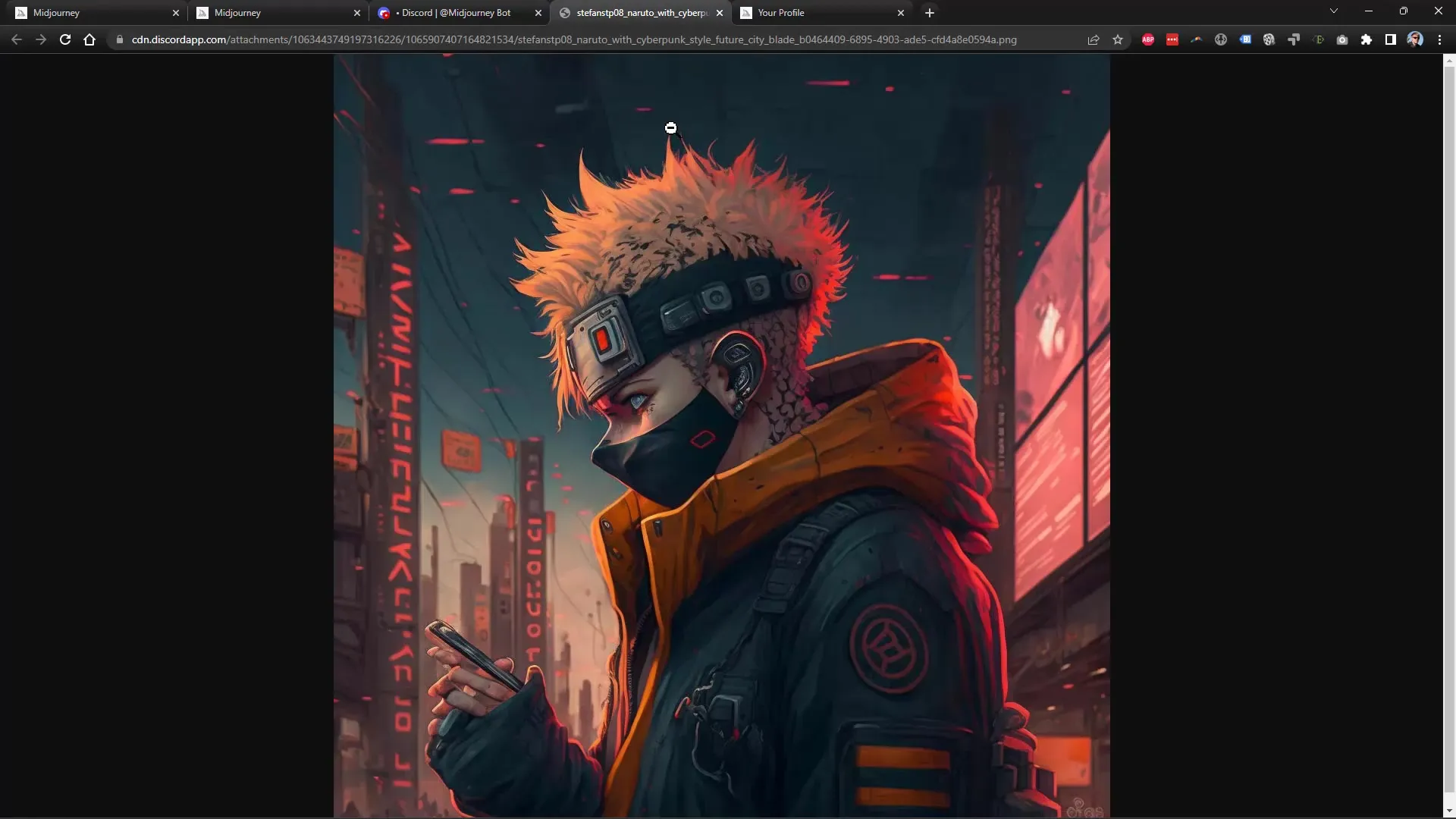Switch to the first Midjourney tab
This screenshot has height=819, width=1456.
96,13
